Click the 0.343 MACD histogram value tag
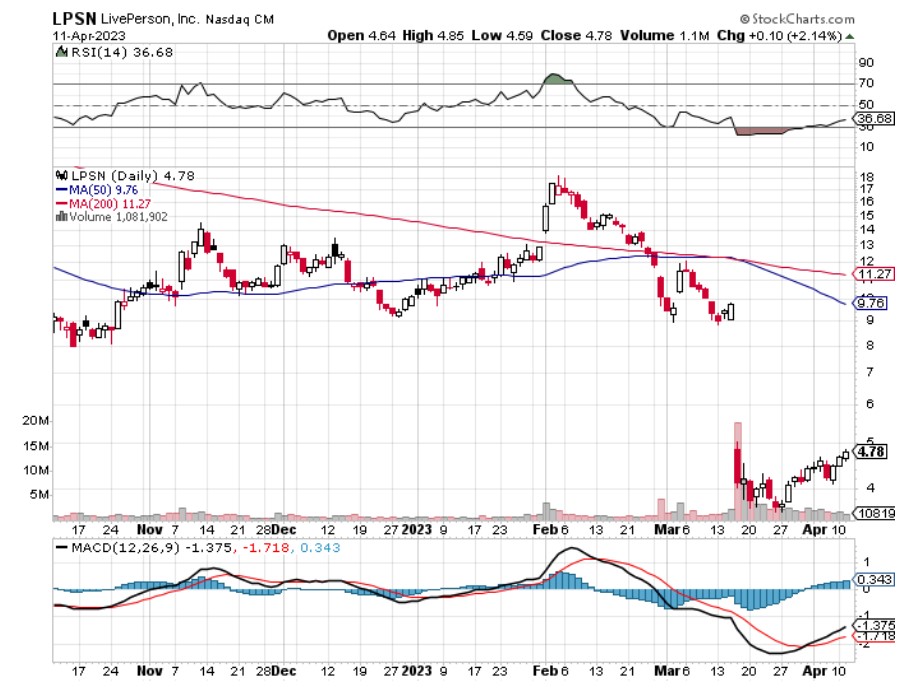 871,579
